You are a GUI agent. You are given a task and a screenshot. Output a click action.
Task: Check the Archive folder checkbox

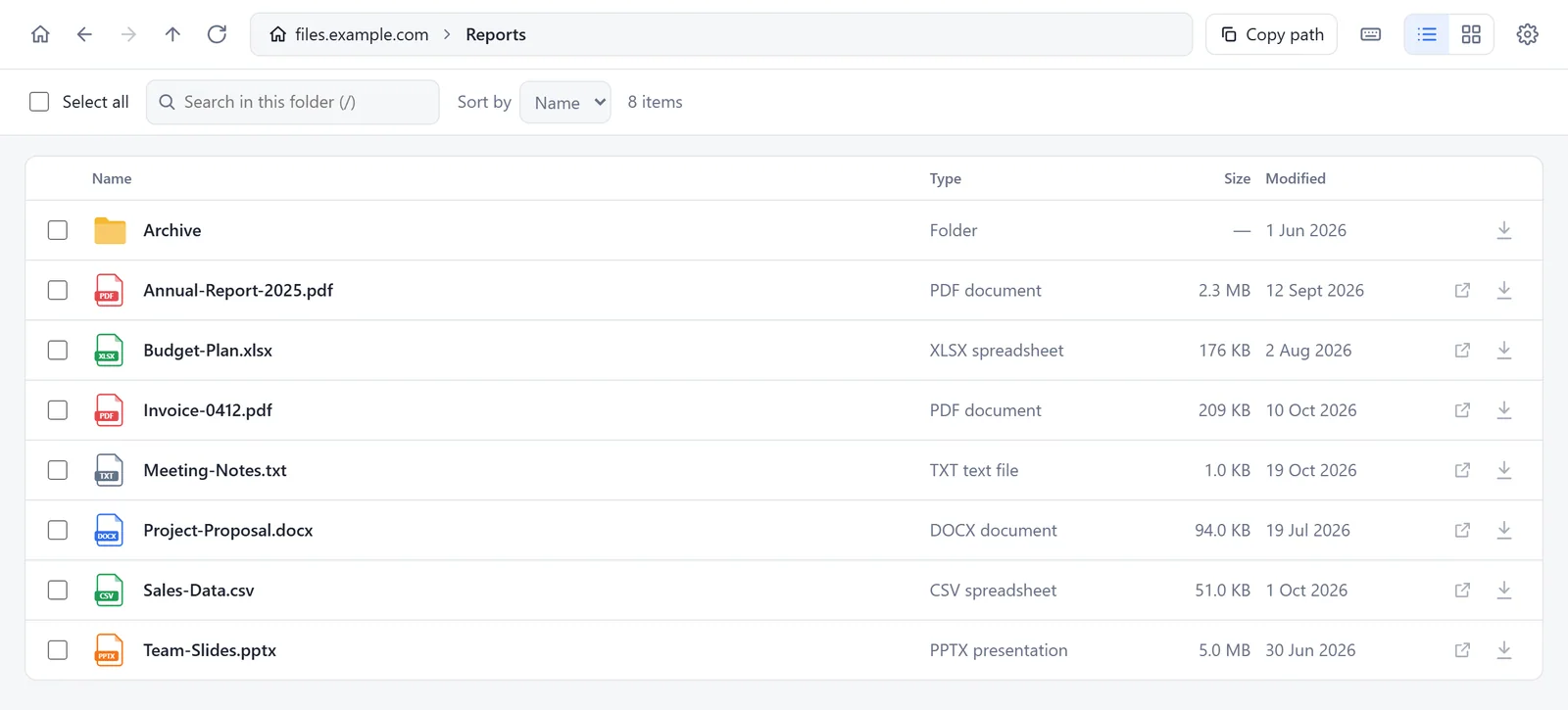58,230
